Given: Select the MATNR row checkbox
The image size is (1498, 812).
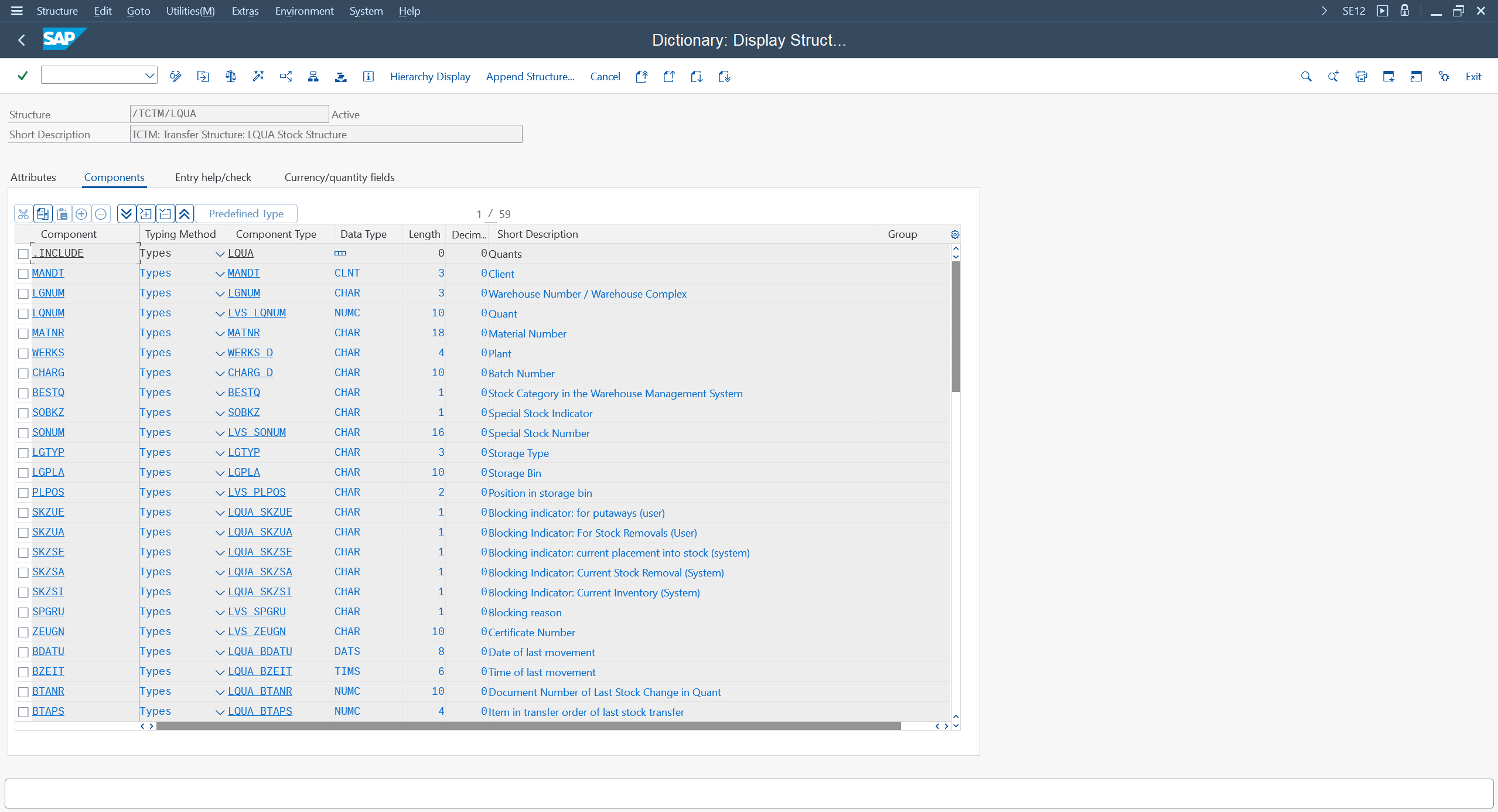Looking at the screenshot, I should coord(23,333).
